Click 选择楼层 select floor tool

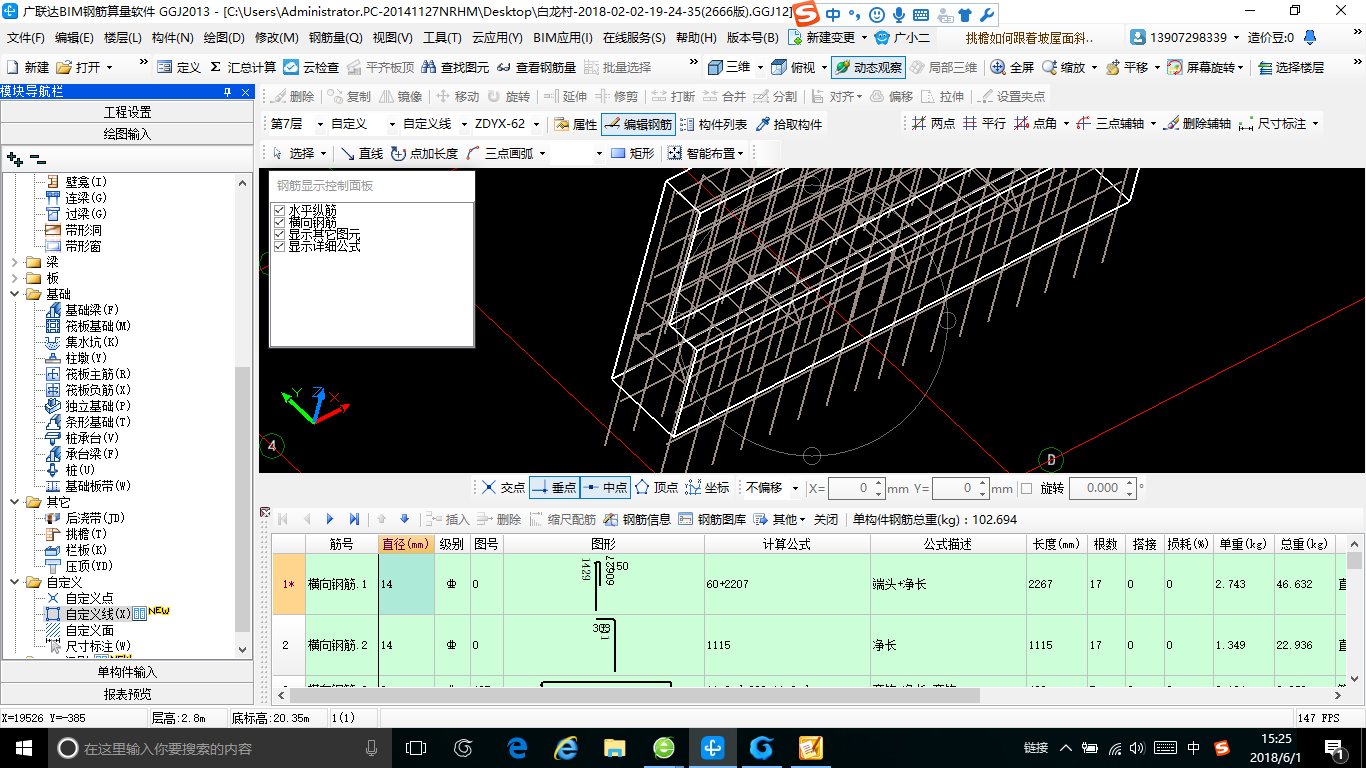(x=1291, y=67)
